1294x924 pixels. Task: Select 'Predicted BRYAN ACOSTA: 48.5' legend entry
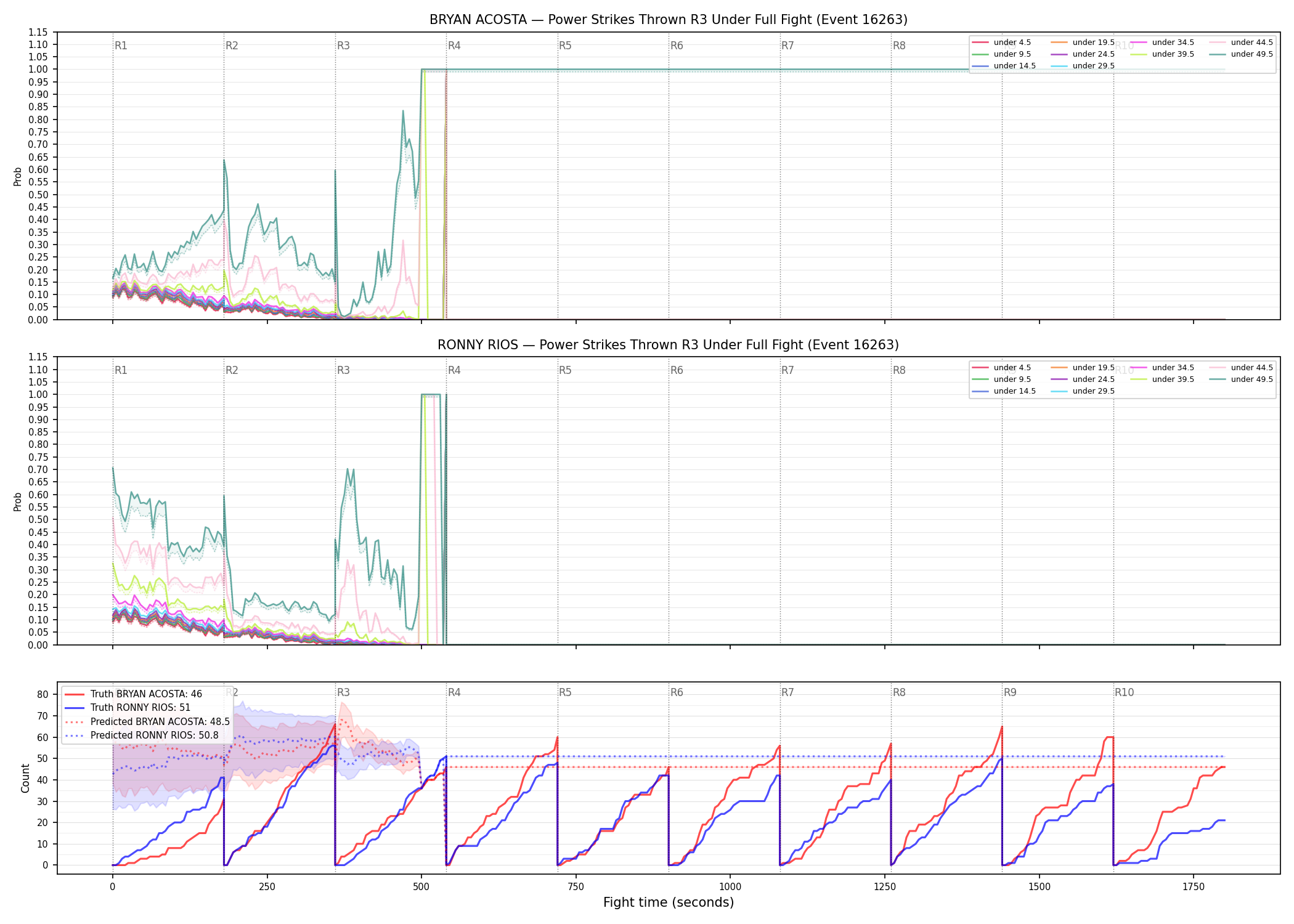pos(147,722)
